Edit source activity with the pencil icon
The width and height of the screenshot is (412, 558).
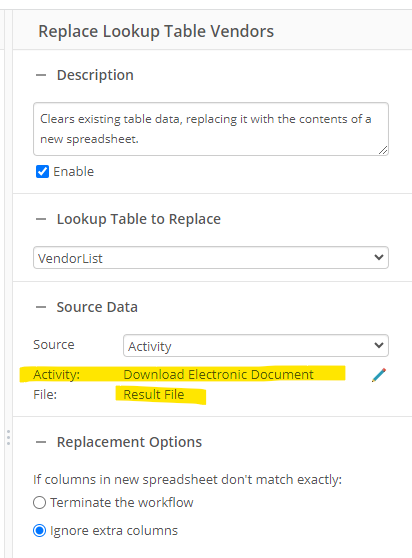point(379,375)
